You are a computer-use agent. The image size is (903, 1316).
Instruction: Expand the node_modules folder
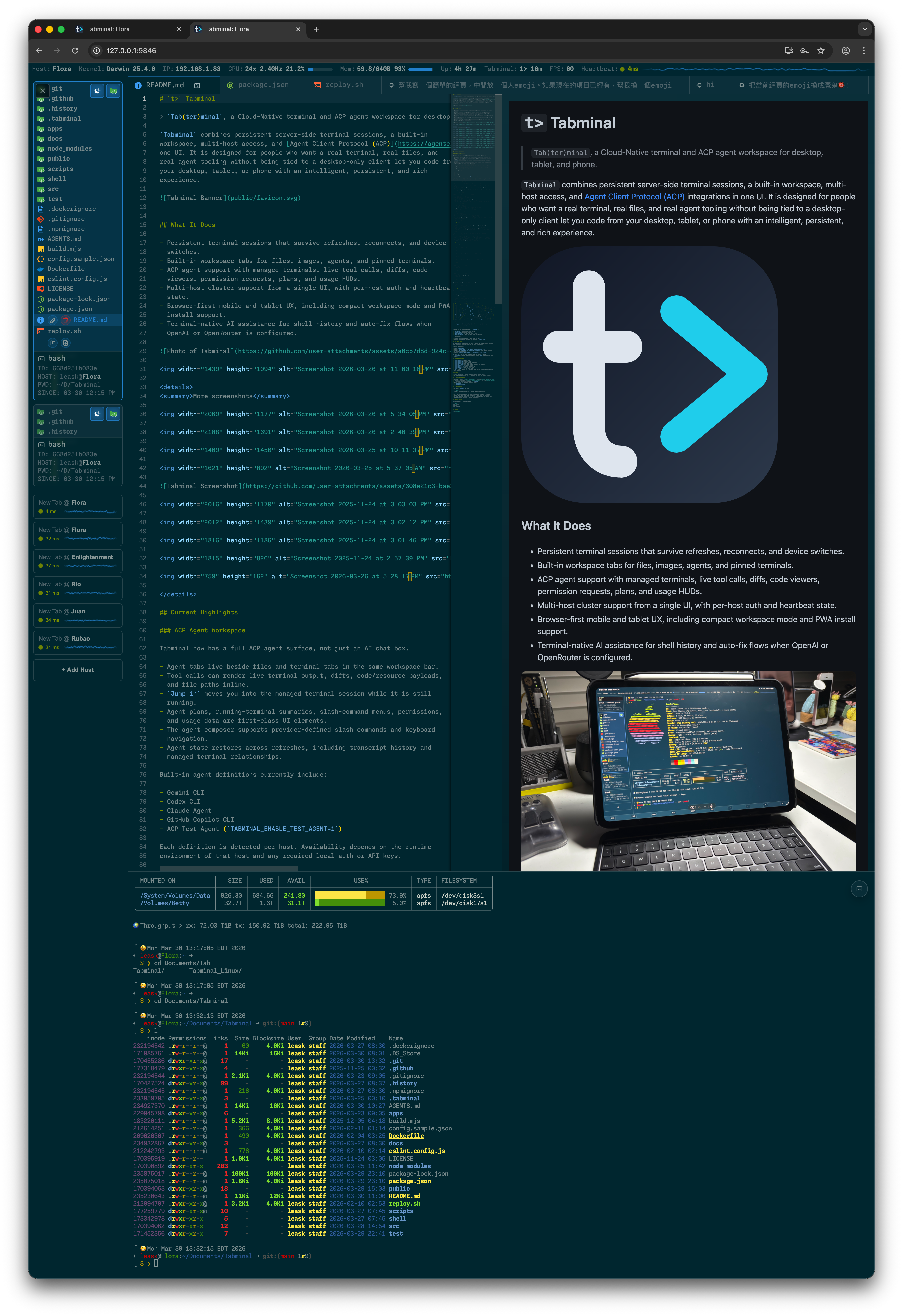point(78,149)
